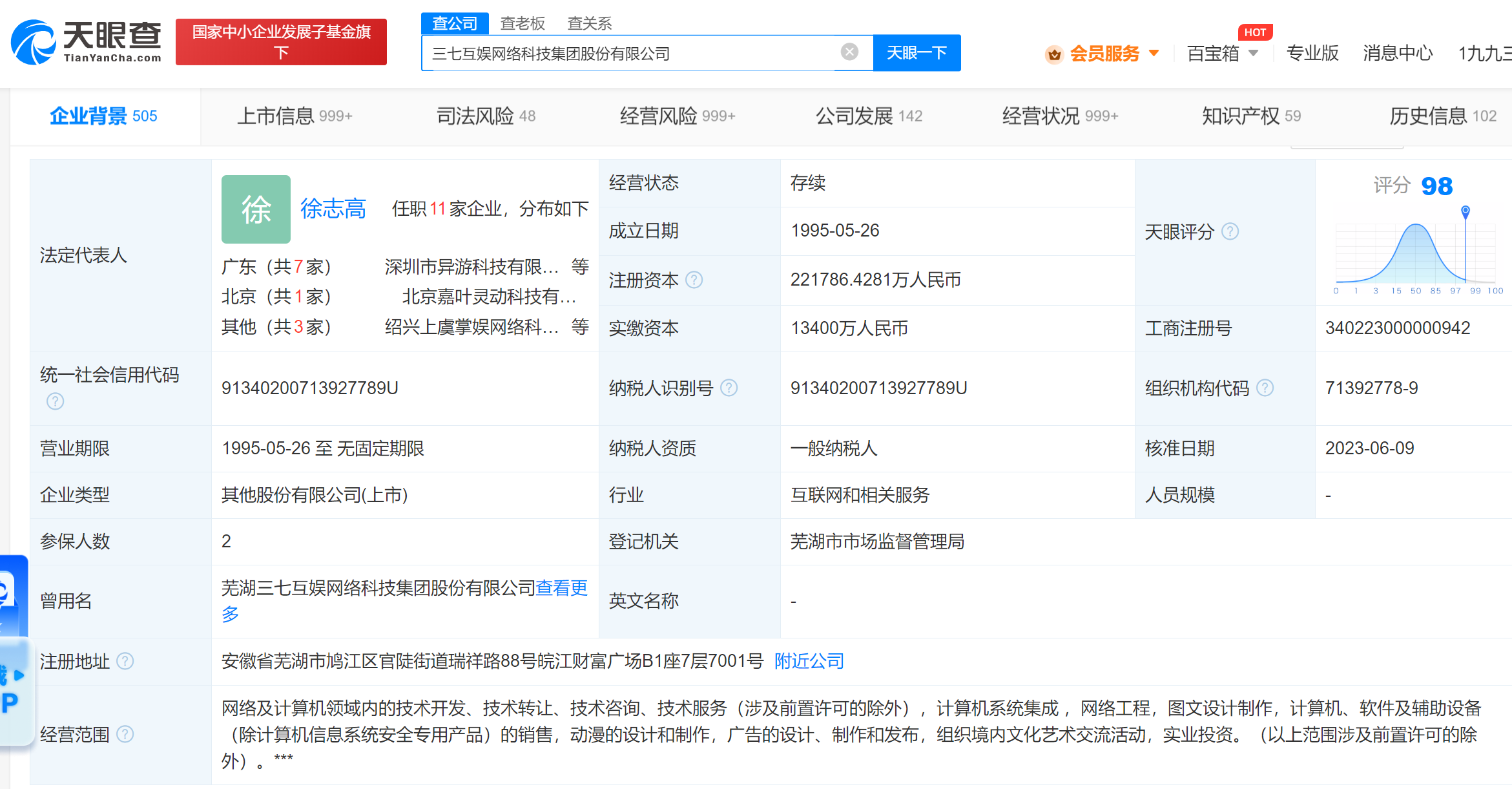Open help icon next to 注册地址

pos(125,661)
